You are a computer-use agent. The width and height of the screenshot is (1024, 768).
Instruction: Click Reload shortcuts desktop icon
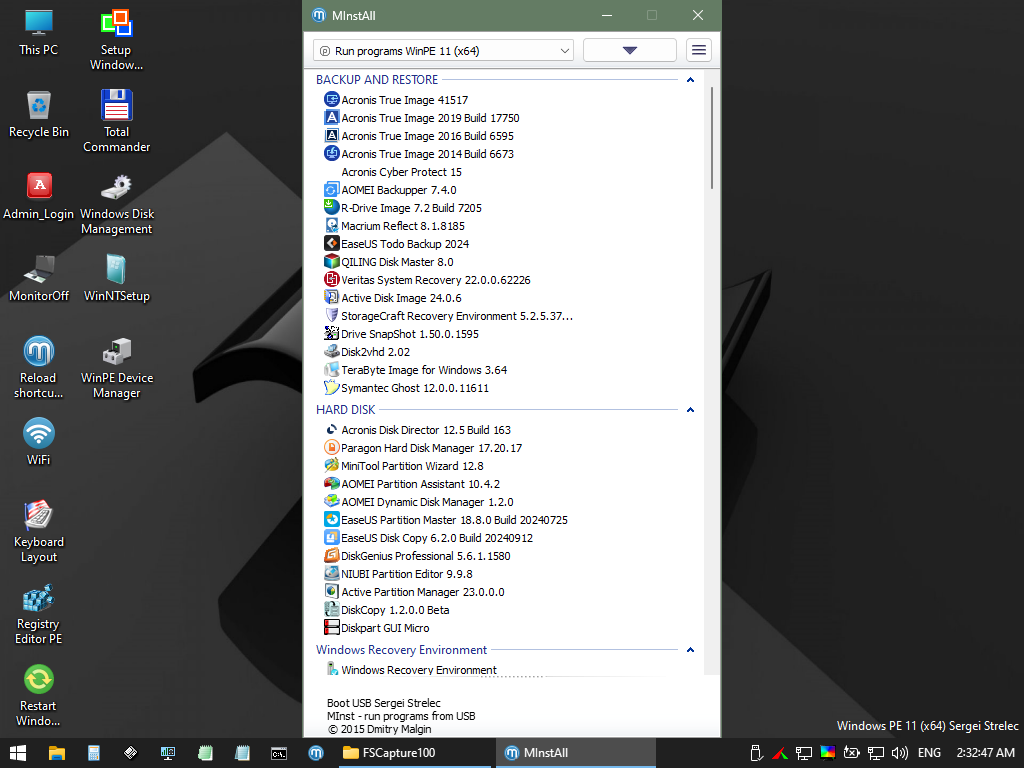click(39, 368)
